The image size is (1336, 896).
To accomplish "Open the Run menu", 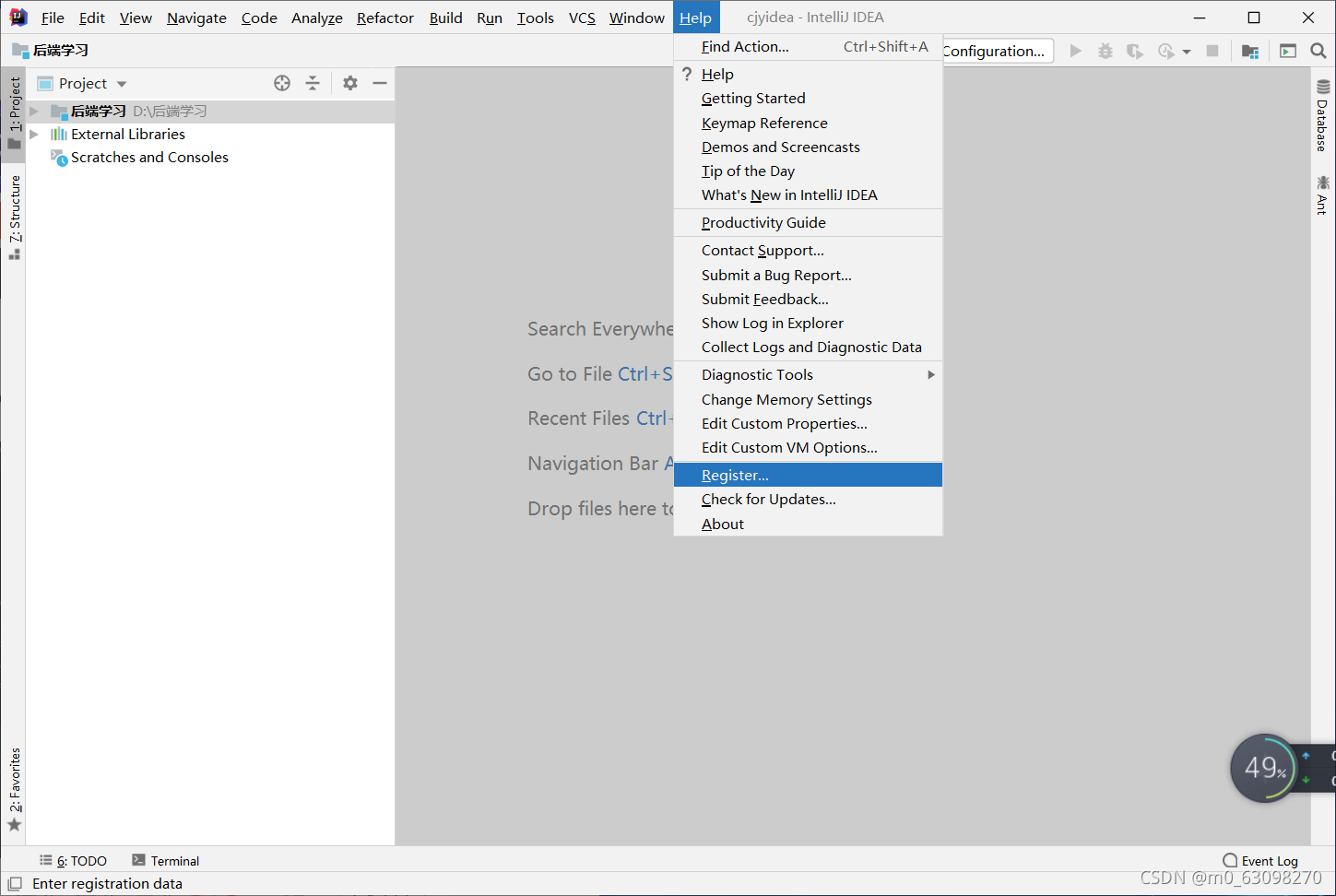I will pos(489,18).
